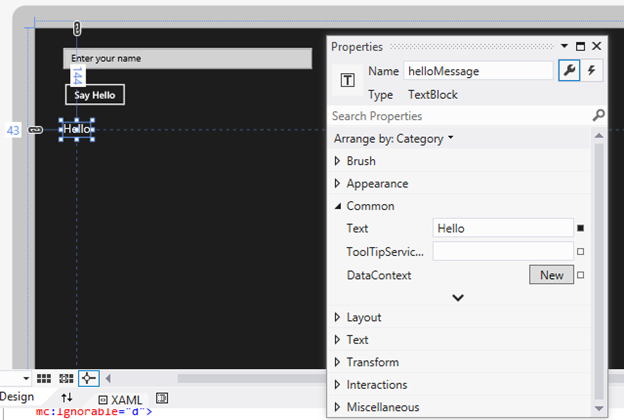Screen dimensions: 624x420
Task: Click the Properties panel scroll up arrow
Action: pos(599,136)
